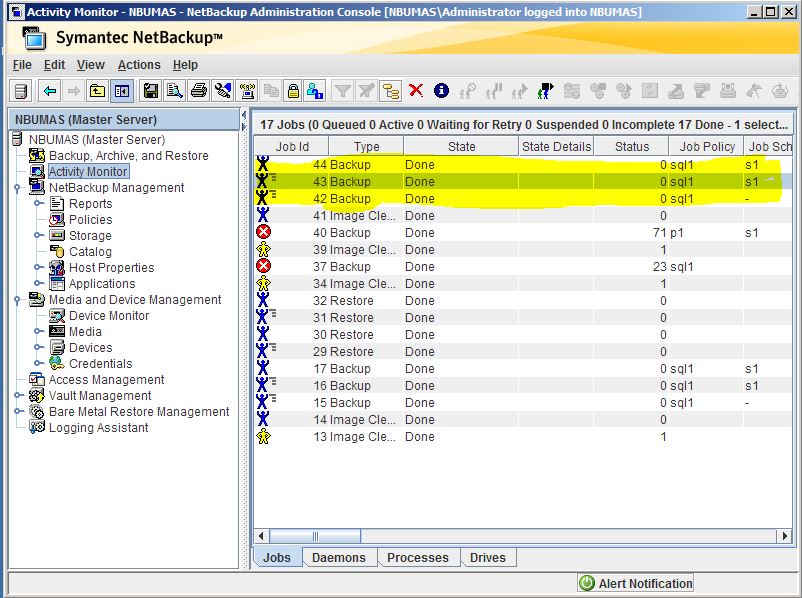Click the horizontal scrollbar right arrow
Viewport: 802px width, 598px height.
coord(785,536)
